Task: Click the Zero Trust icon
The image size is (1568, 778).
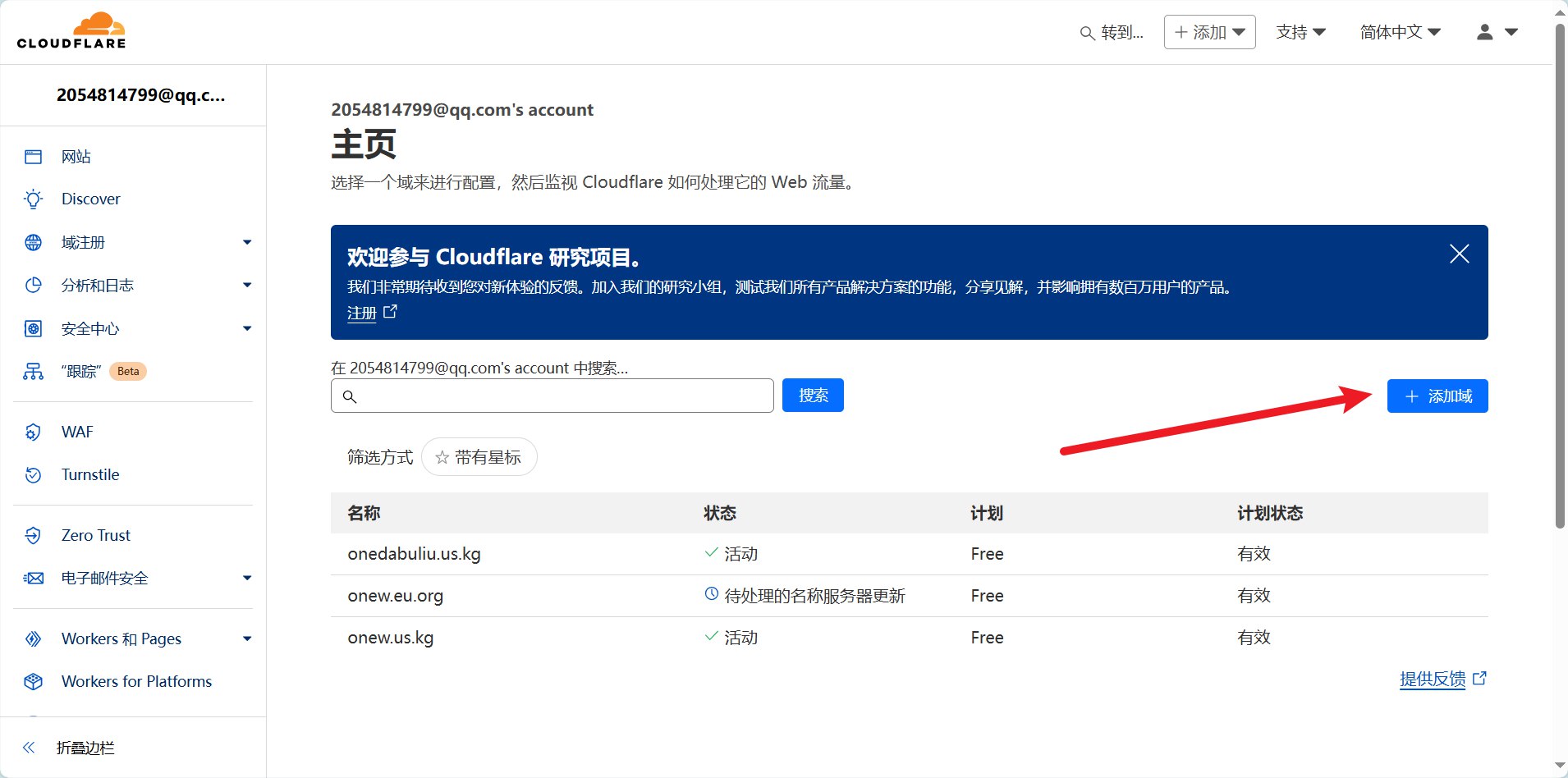Action: 33,535
